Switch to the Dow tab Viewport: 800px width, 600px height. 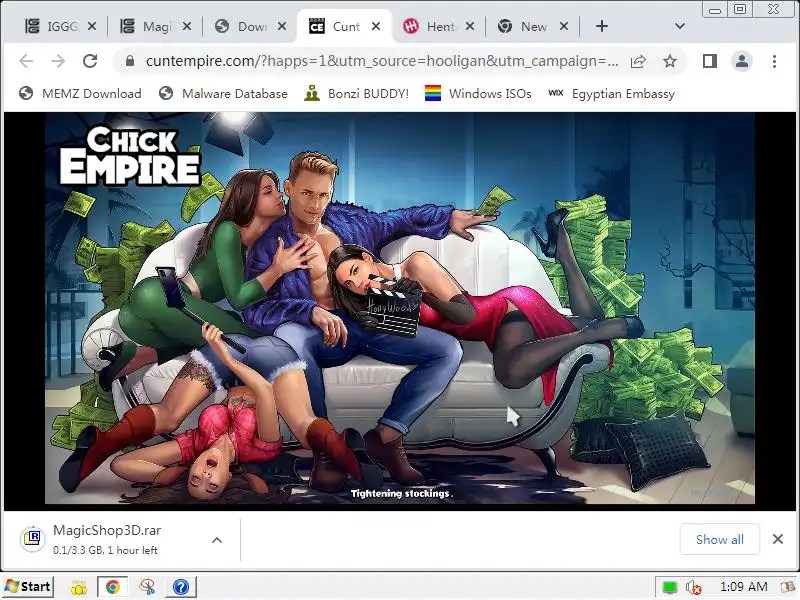(241, 26)
